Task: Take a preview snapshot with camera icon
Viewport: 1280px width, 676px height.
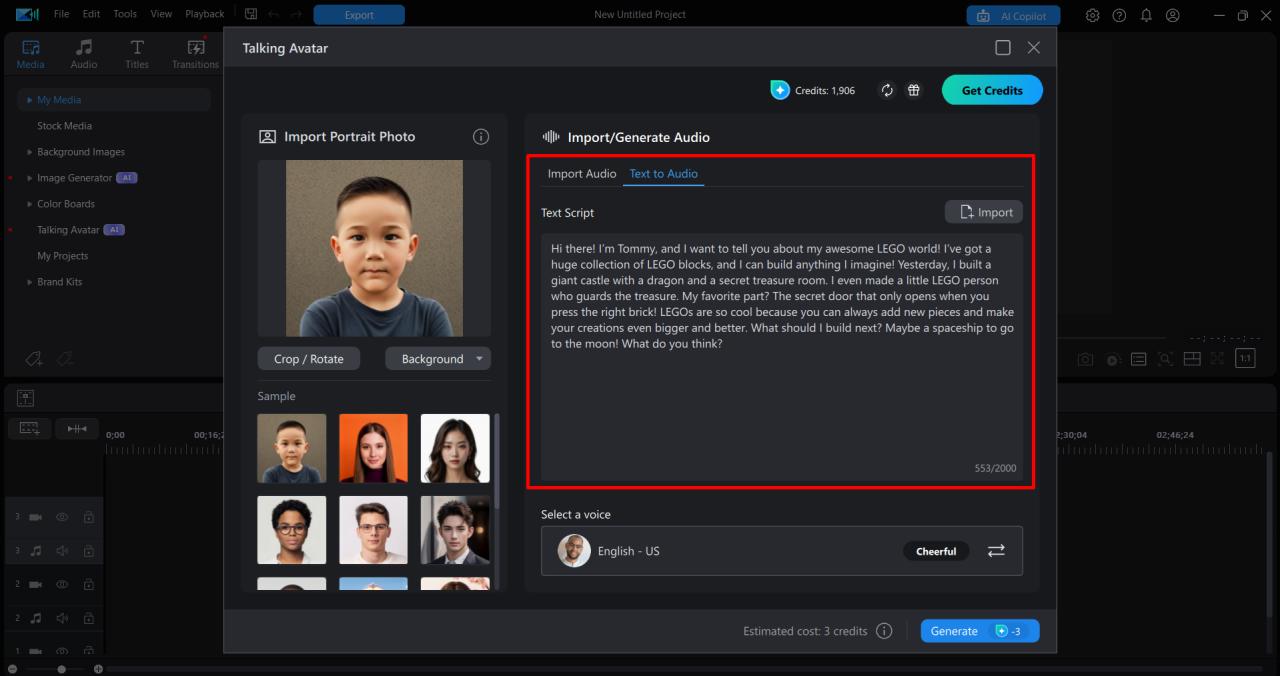Action: 1085,359
